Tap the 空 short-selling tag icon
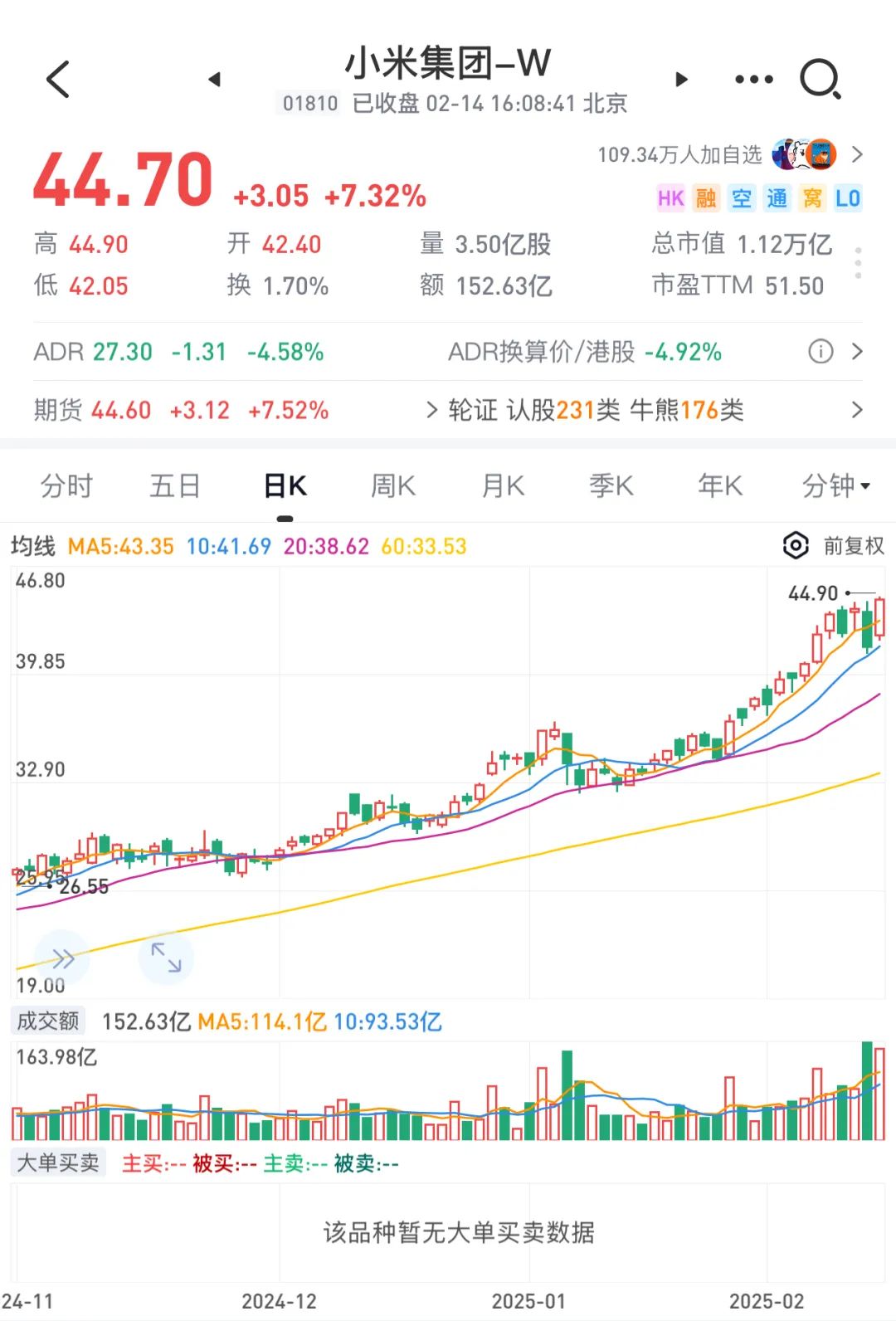896x1321 pixels. click(742, 198)
